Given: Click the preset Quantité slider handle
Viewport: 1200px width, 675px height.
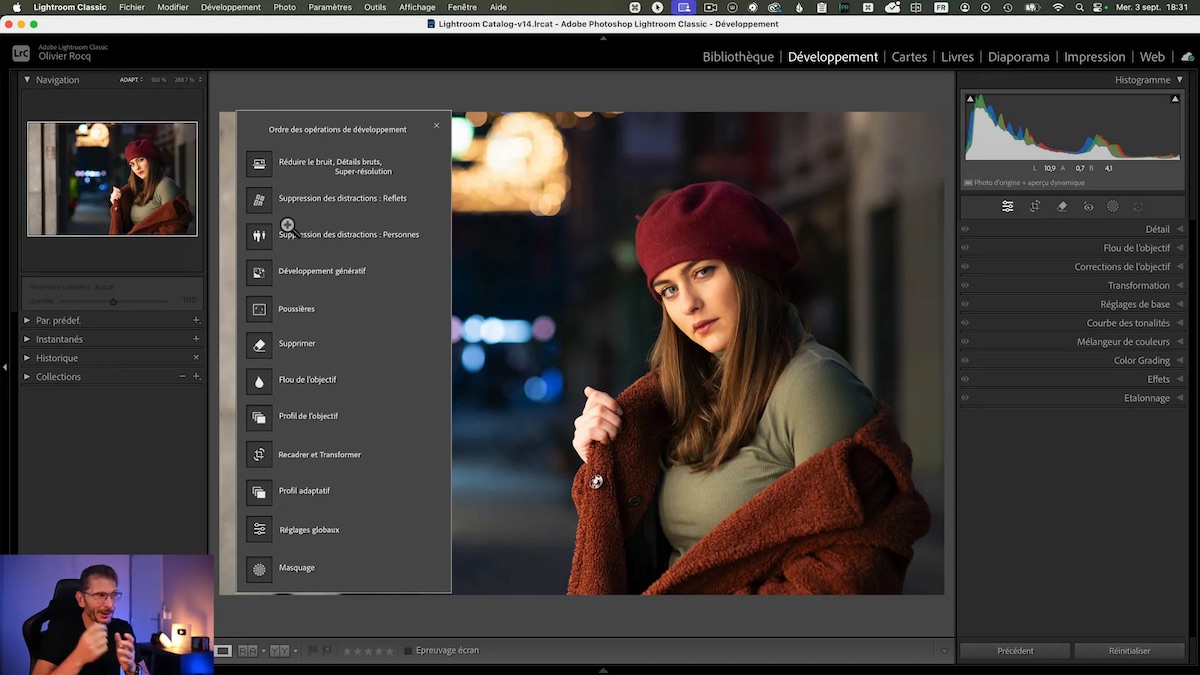Looking at the screenshot, I should click(x=113, y=301).
